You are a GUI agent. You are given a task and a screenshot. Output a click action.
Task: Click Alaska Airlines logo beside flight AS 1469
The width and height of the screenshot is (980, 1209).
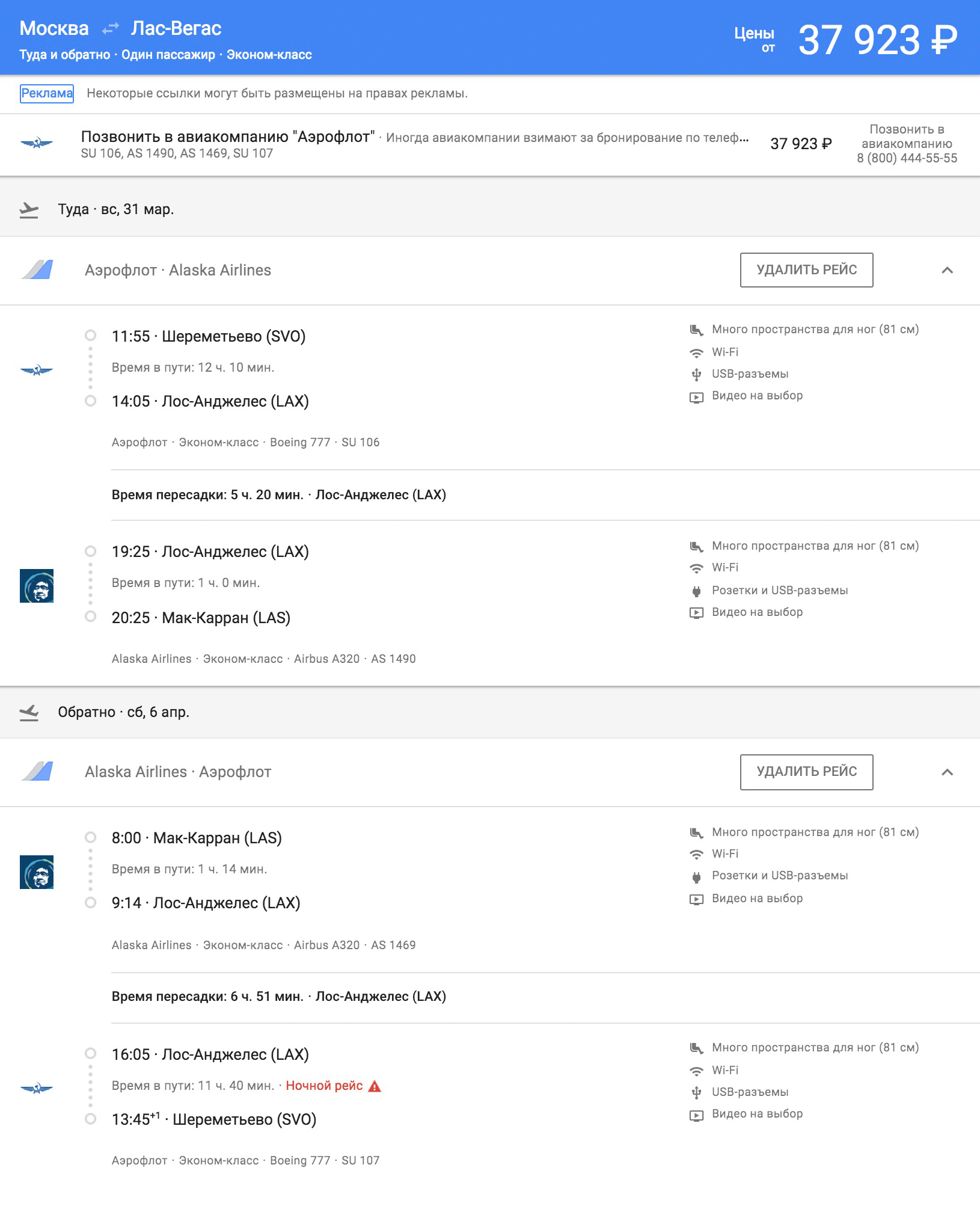(x=37, y=872)
